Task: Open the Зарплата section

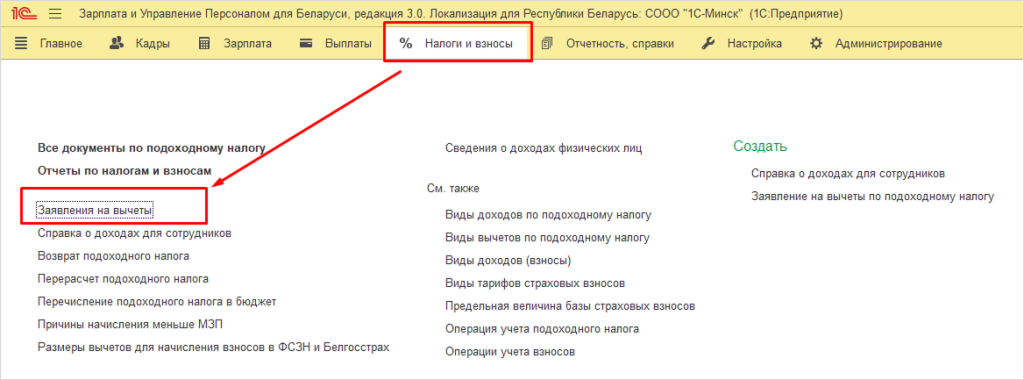Action: click(x=248, y=44)
